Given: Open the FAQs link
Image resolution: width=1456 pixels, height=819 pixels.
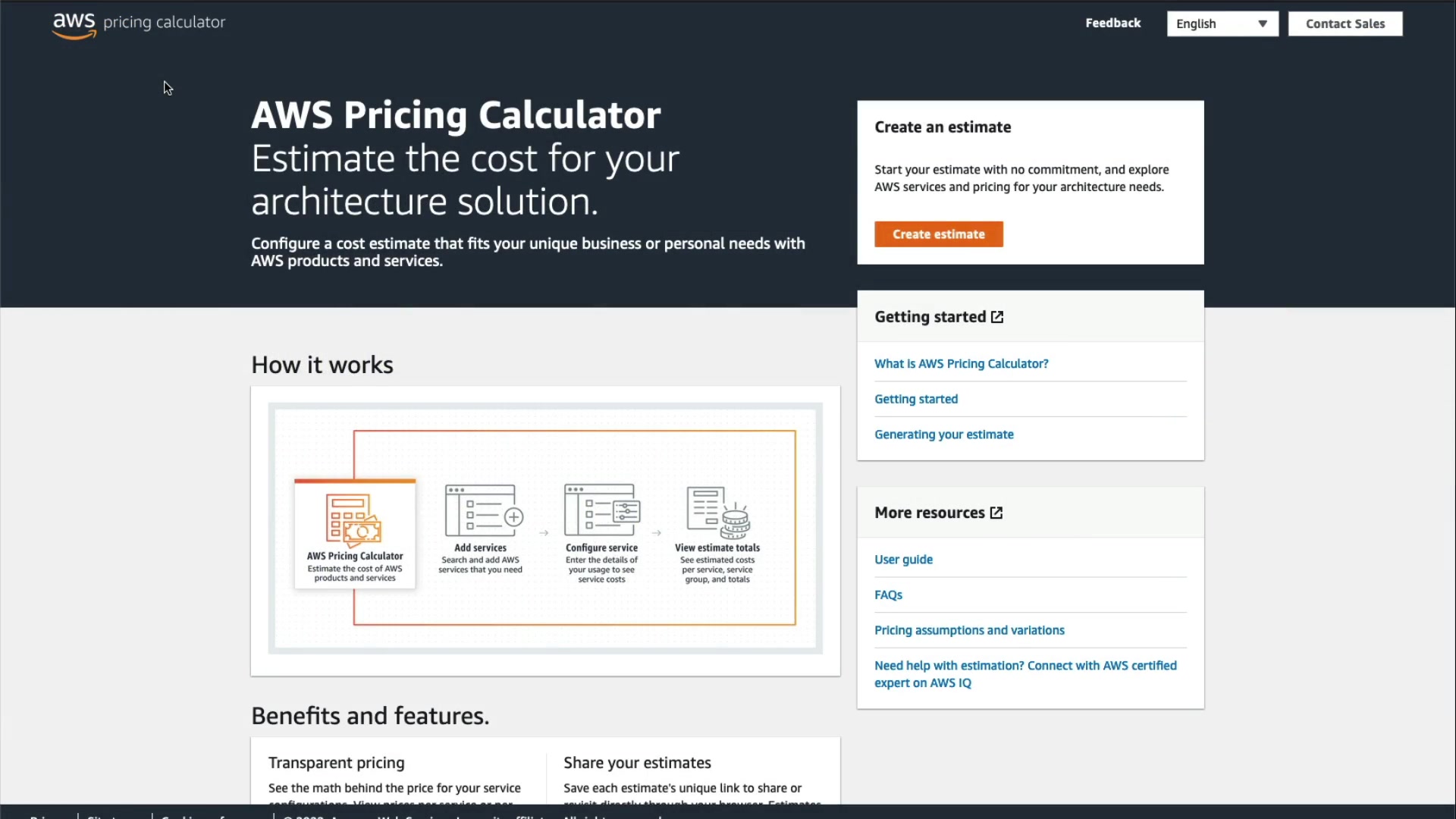Looking at the screenshot, I should [x=888, y=595].
